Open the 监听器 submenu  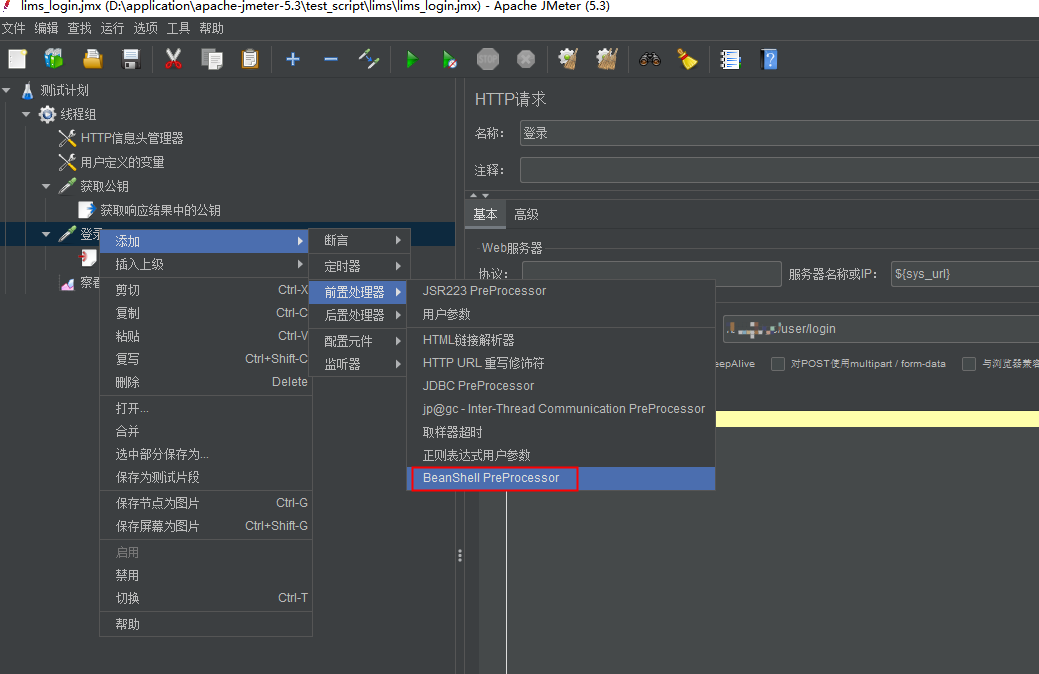359,364
